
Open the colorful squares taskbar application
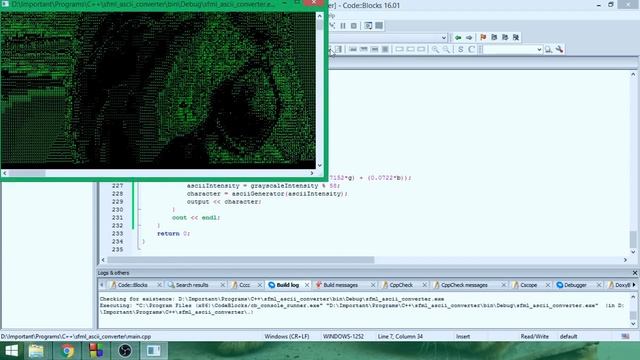[96, 351]
